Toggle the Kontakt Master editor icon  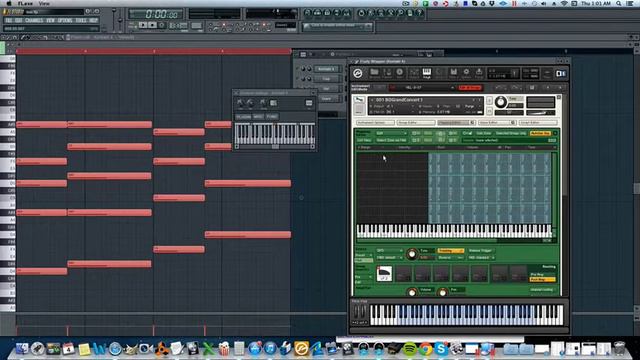[x=387, y=73]
